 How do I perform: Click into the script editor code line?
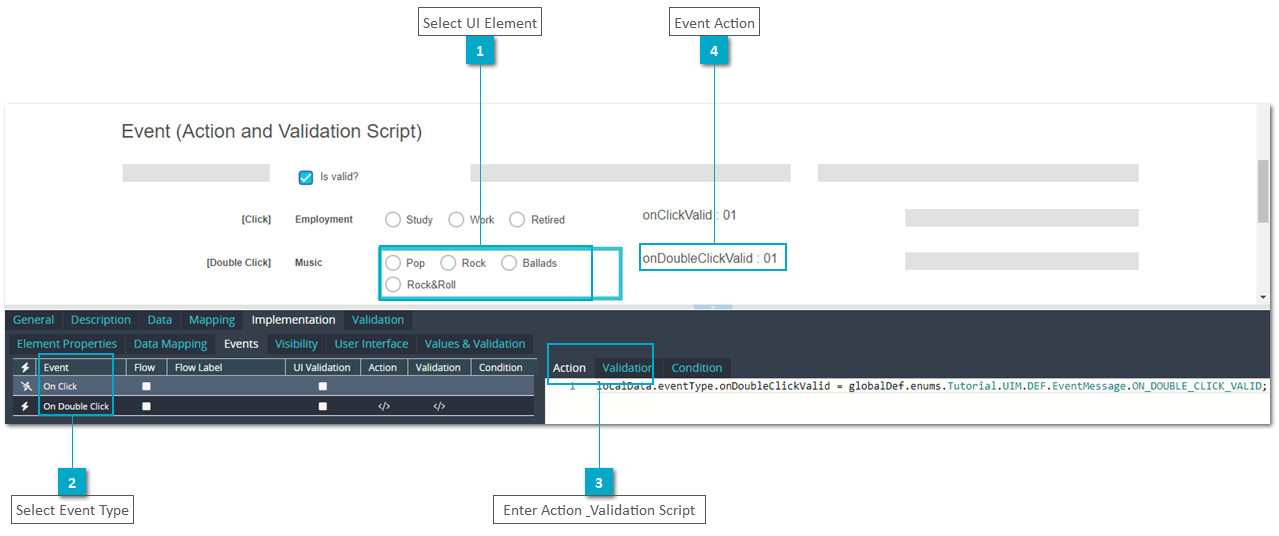point(932,386)
